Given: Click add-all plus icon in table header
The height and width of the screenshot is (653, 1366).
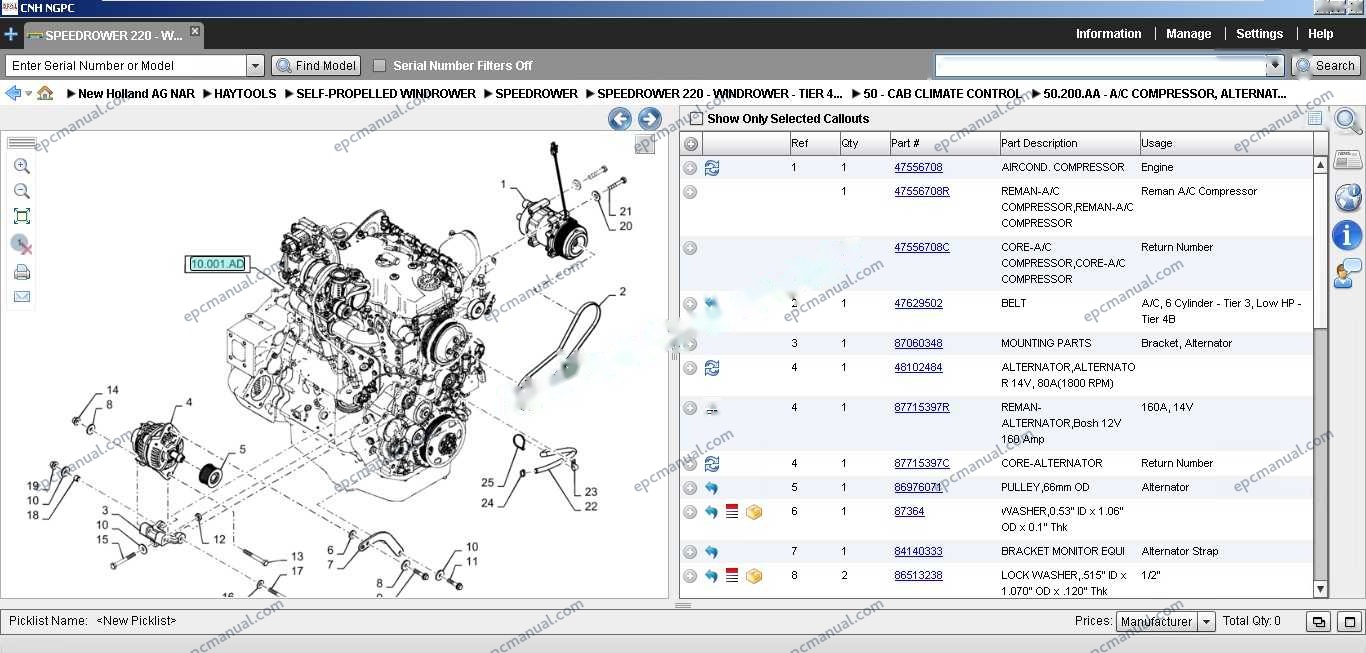Looking at the screenshot, I should tap(690, 143).
